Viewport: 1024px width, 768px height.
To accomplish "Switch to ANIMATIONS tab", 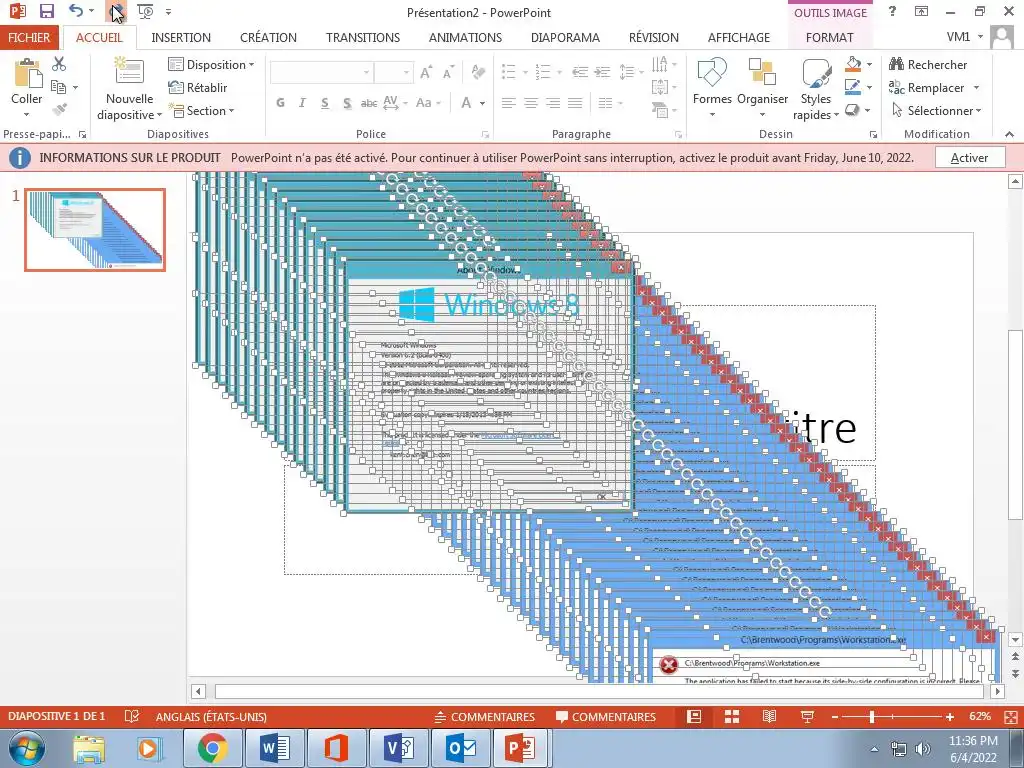I will click(x=465, y=37).
